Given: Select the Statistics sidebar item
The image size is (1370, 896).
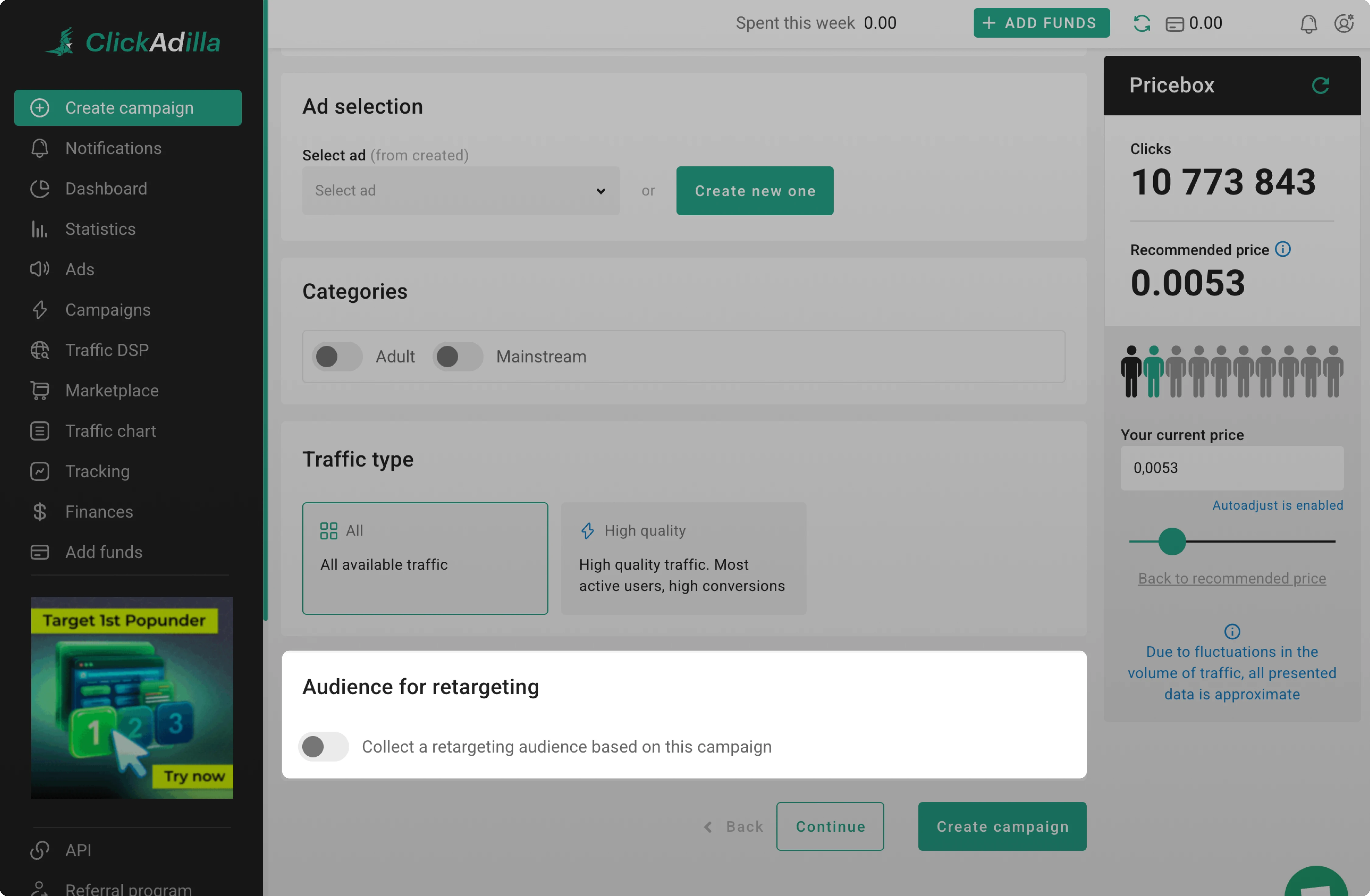Looking at the screenshot, I should pyautogui.click(x=101, y=228).
